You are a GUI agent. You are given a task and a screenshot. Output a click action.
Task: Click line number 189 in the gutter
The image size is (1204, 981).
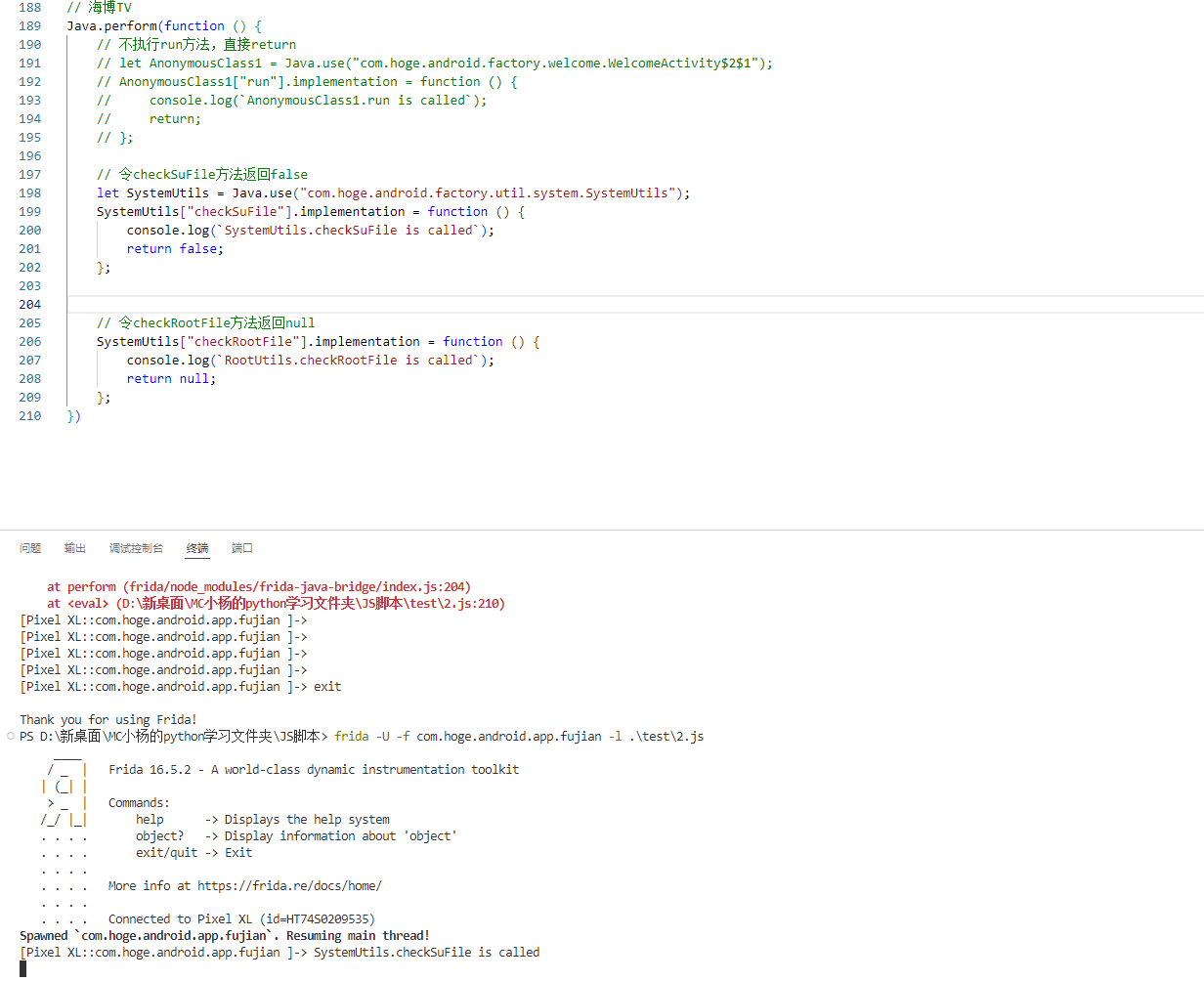(x=30, y=26)
